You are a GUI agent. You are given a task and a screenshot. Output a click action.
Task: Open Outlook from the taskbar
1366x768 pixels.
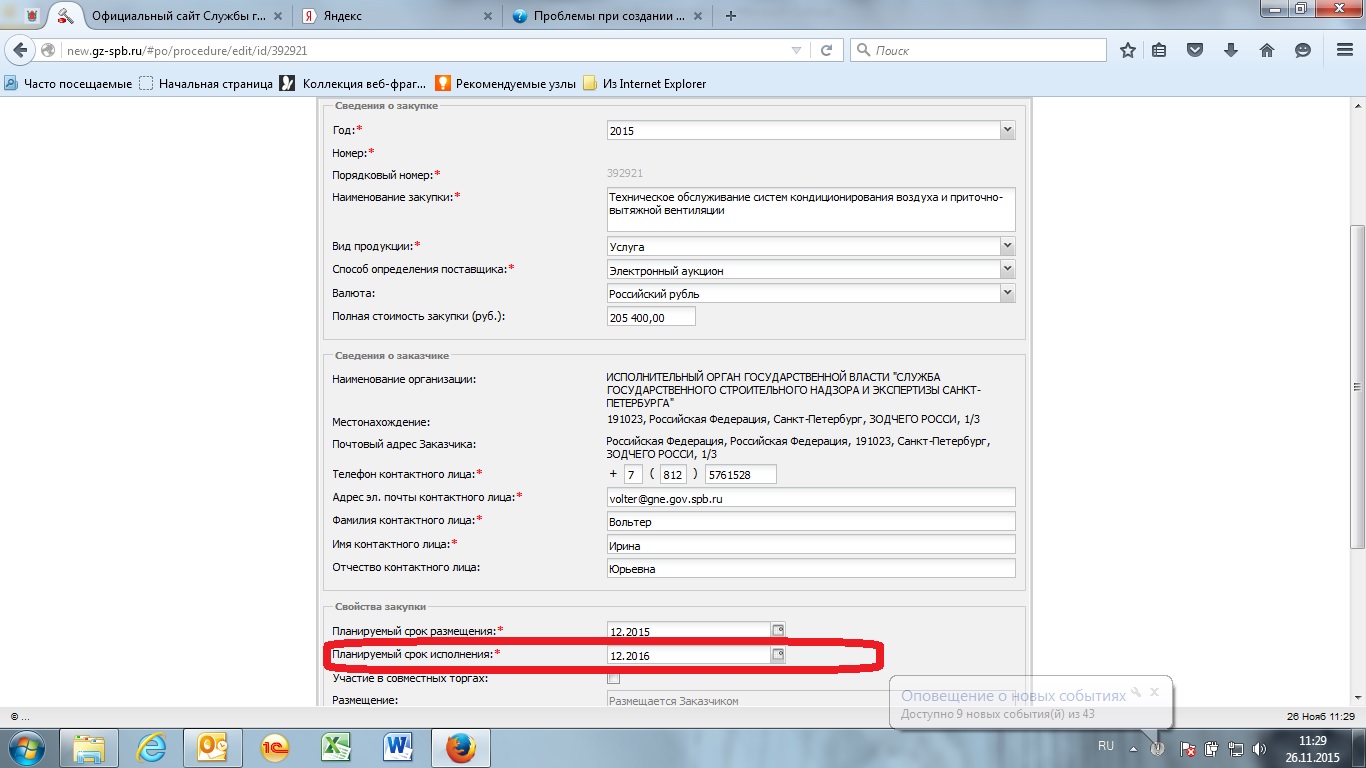(x=213, y=747)
